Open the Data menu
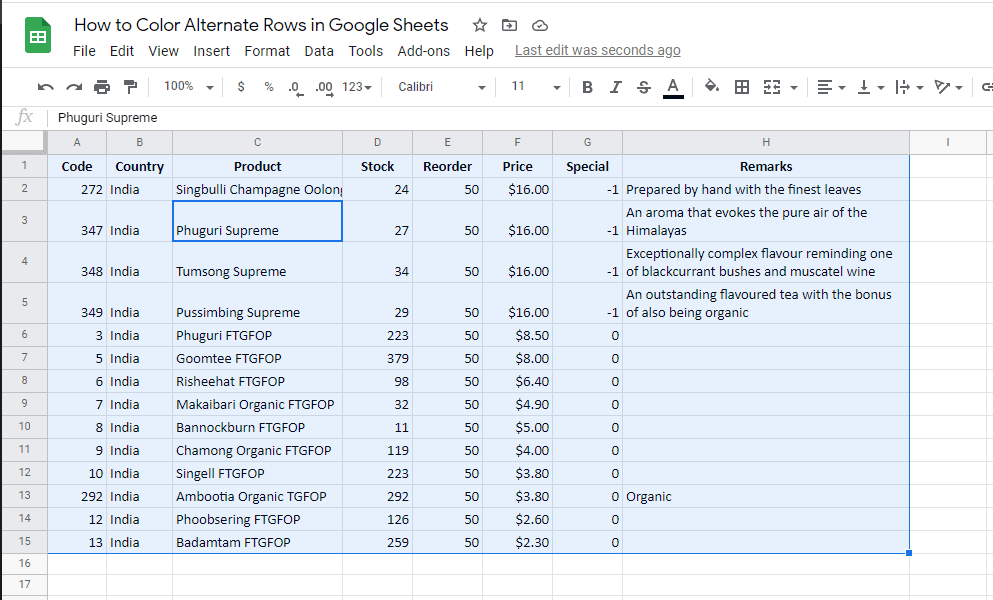The width and height of the screenshot is (993, 600). pos(319,51)
